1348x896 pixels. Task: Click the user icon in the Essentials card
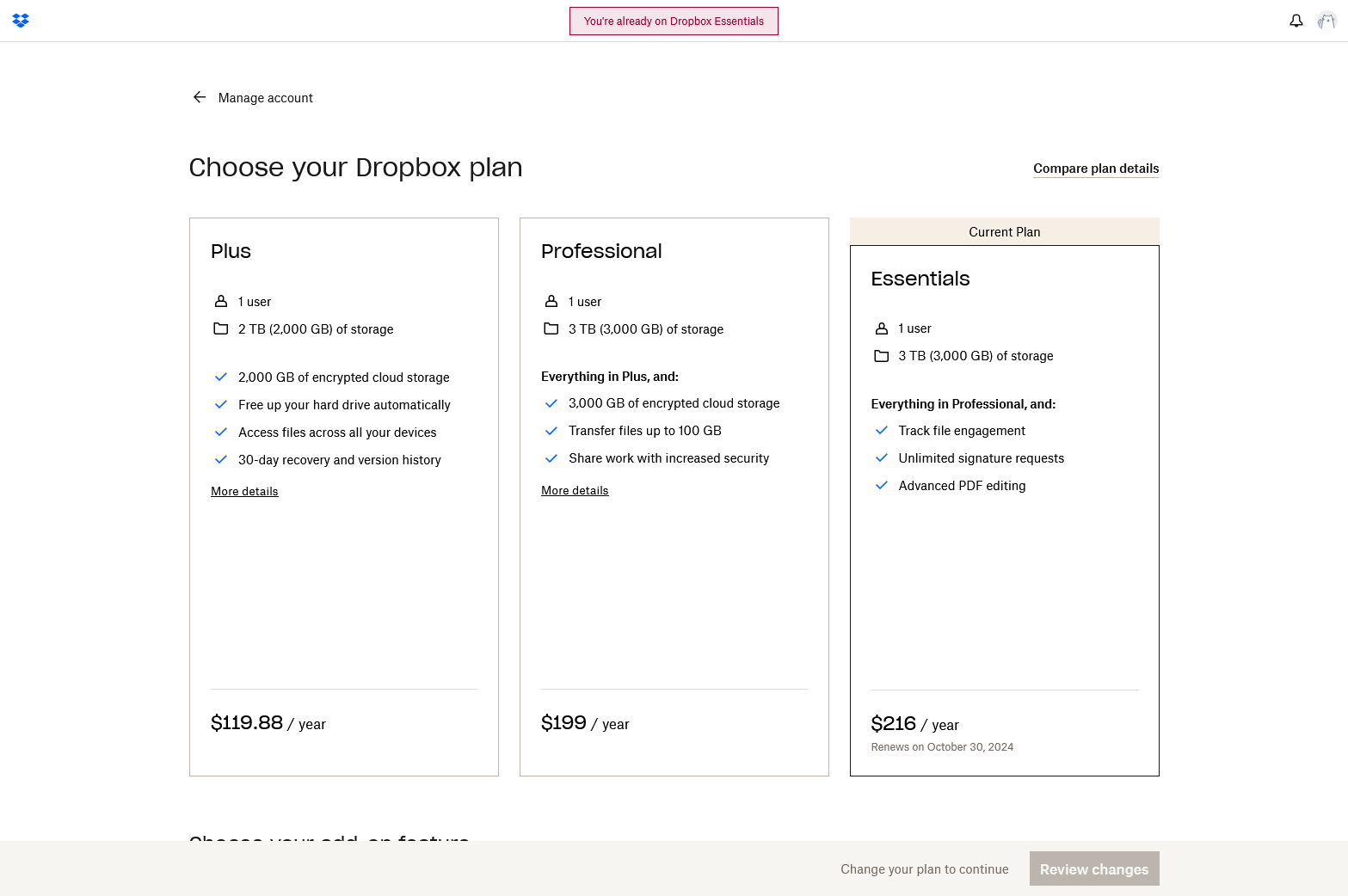click(x=882, y=328)
